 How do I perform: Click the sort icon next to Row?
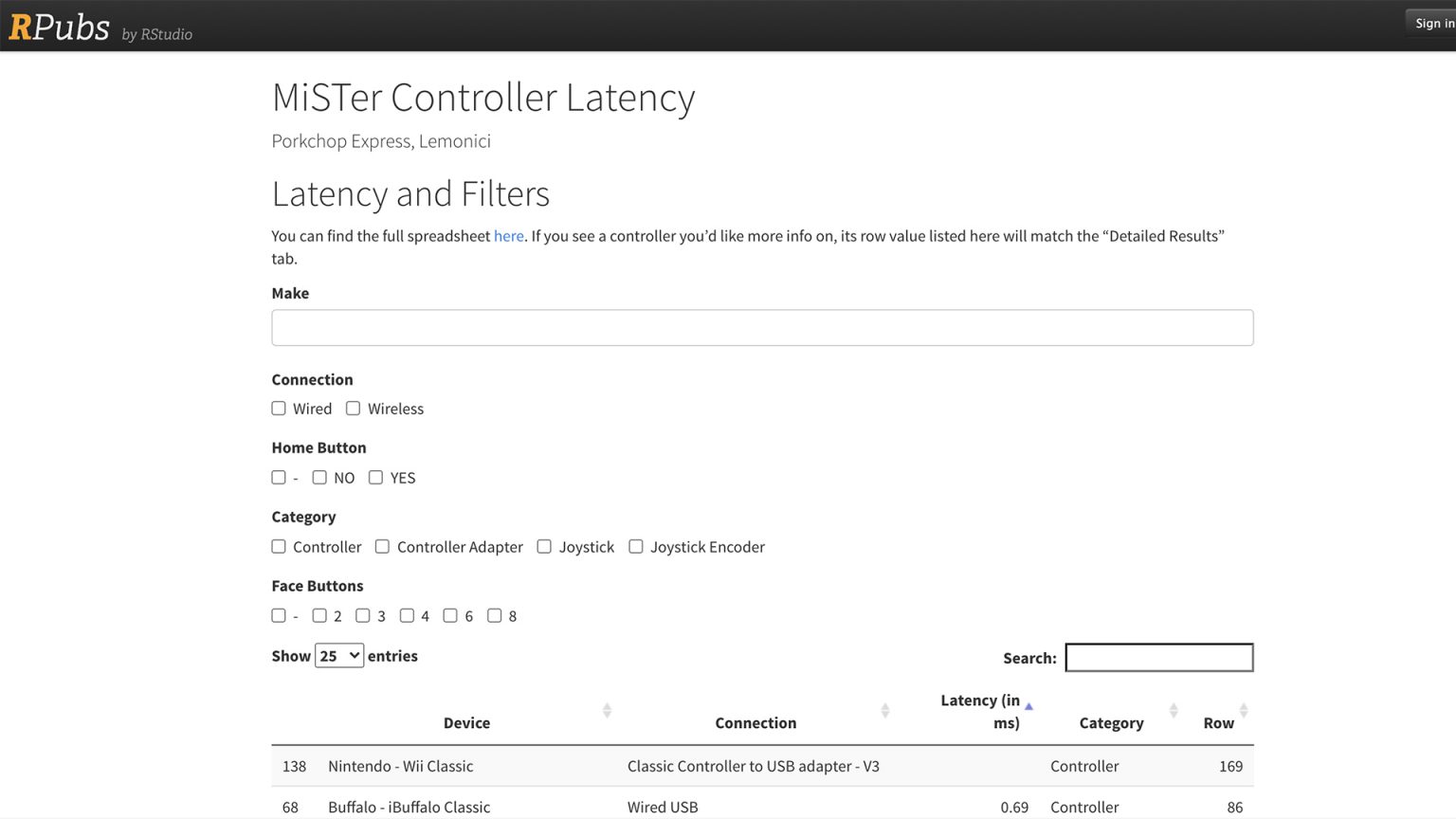click(x=1246, y=710)
